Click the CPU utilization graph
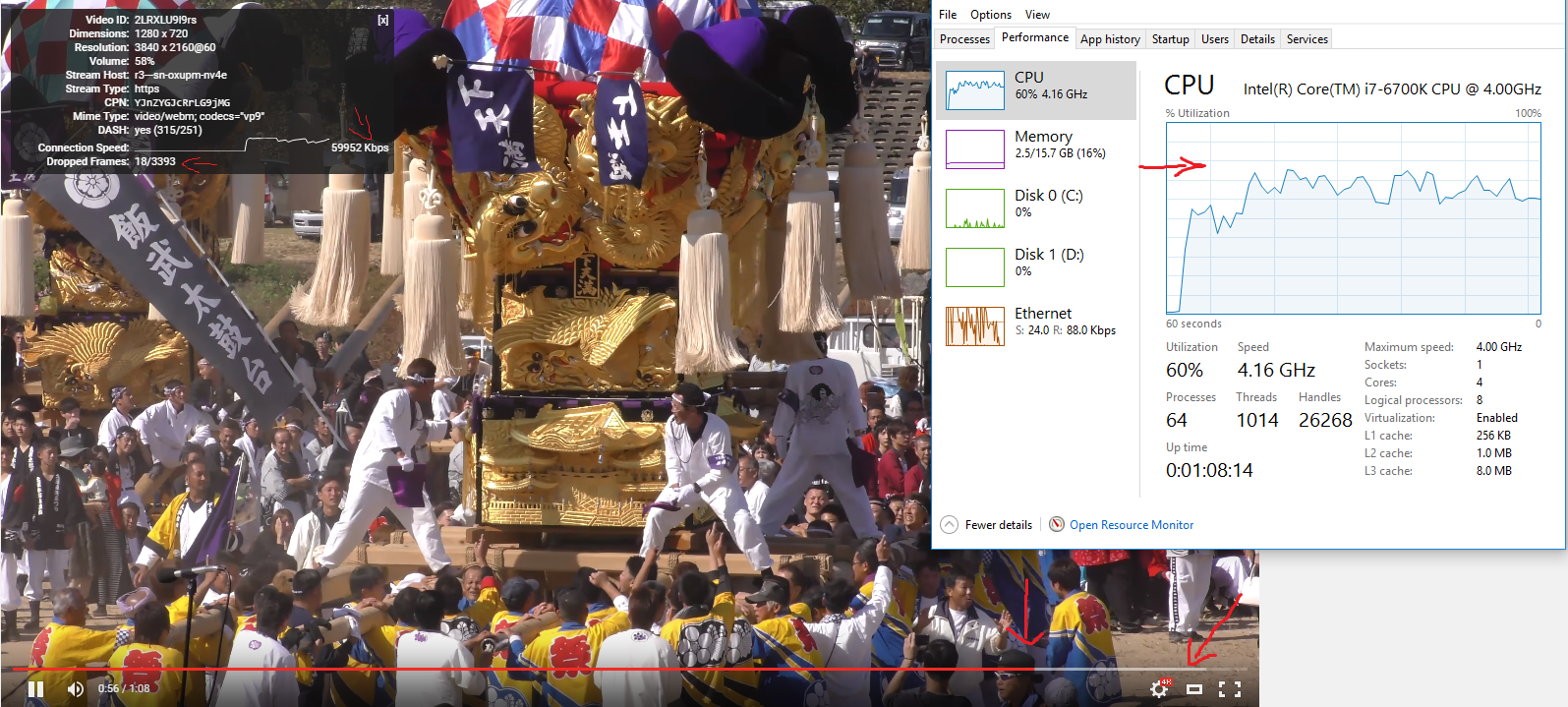Image resolution: width=1568 pixels, height=707 pixels. tap(1354, 218)
